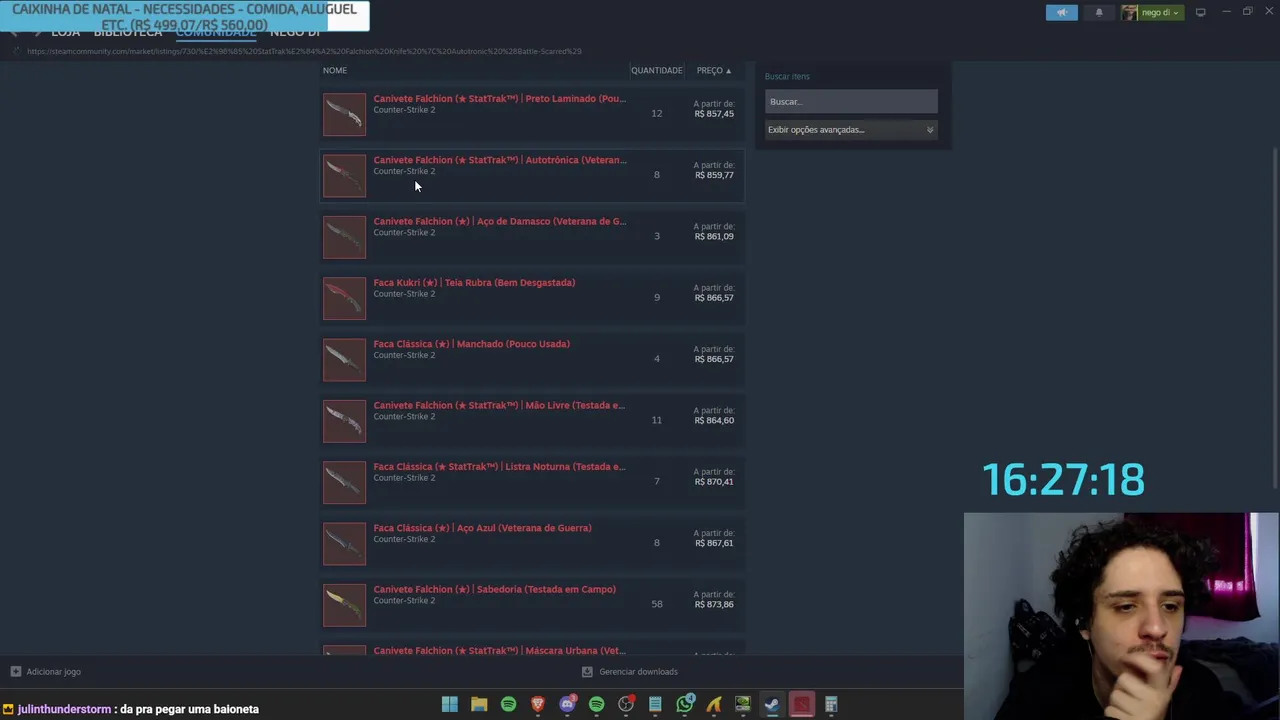
Task: Click the Steam market URL bar
Action: tap(304, 51)
